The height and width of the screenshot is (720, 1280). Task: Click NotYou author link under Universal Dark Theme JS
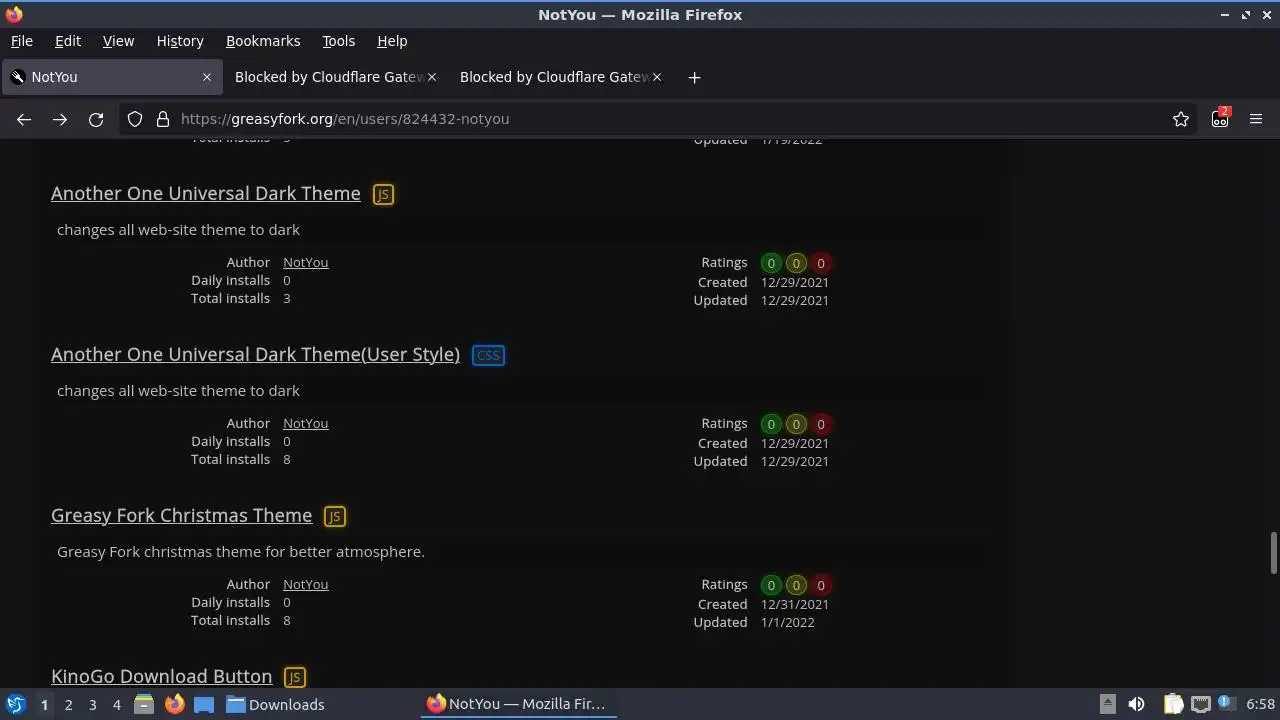pos(305,262)
